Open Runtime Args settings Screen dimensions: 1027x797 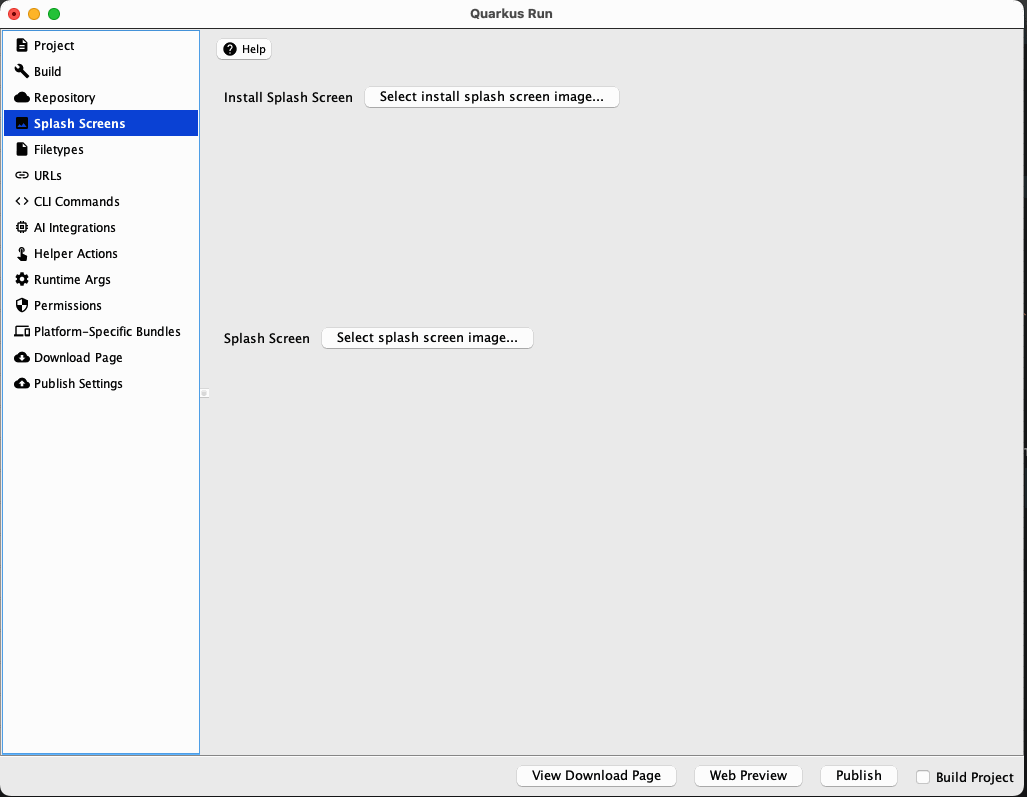pyautogui.click(x=101, y=280)
